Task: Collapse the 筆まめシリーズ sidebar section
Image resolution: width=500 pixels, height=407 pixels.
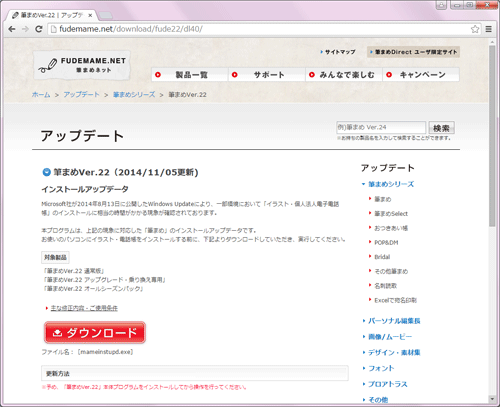Action: tap(391, 184)
